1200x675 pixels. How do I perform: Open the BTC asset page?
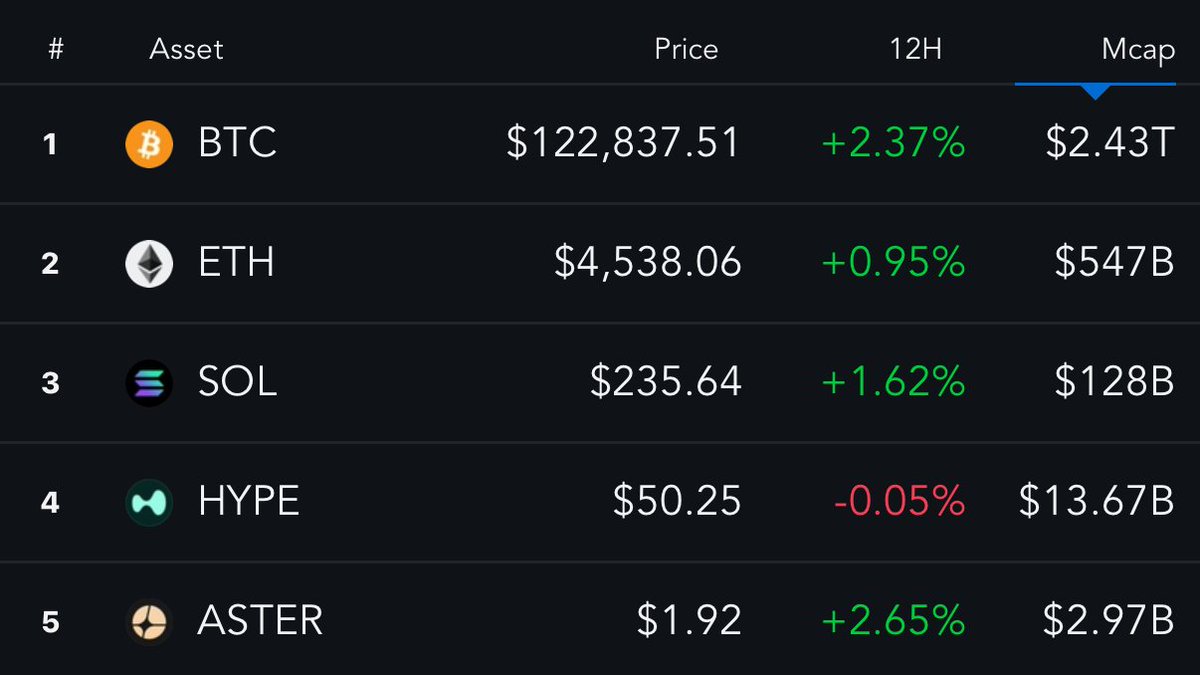pyautogui.click(x=237, y=144)
